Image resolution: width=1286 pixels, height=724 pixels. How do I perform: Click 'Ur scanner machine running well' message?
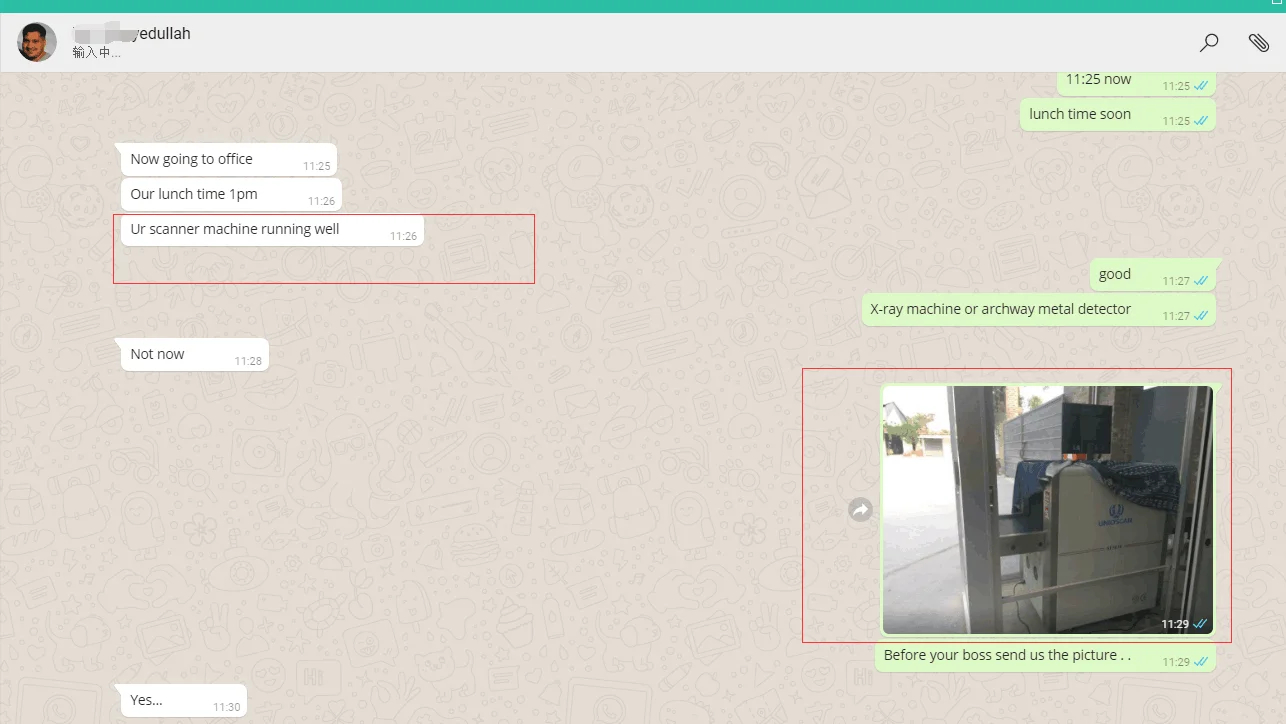click(x=235, y=229)
